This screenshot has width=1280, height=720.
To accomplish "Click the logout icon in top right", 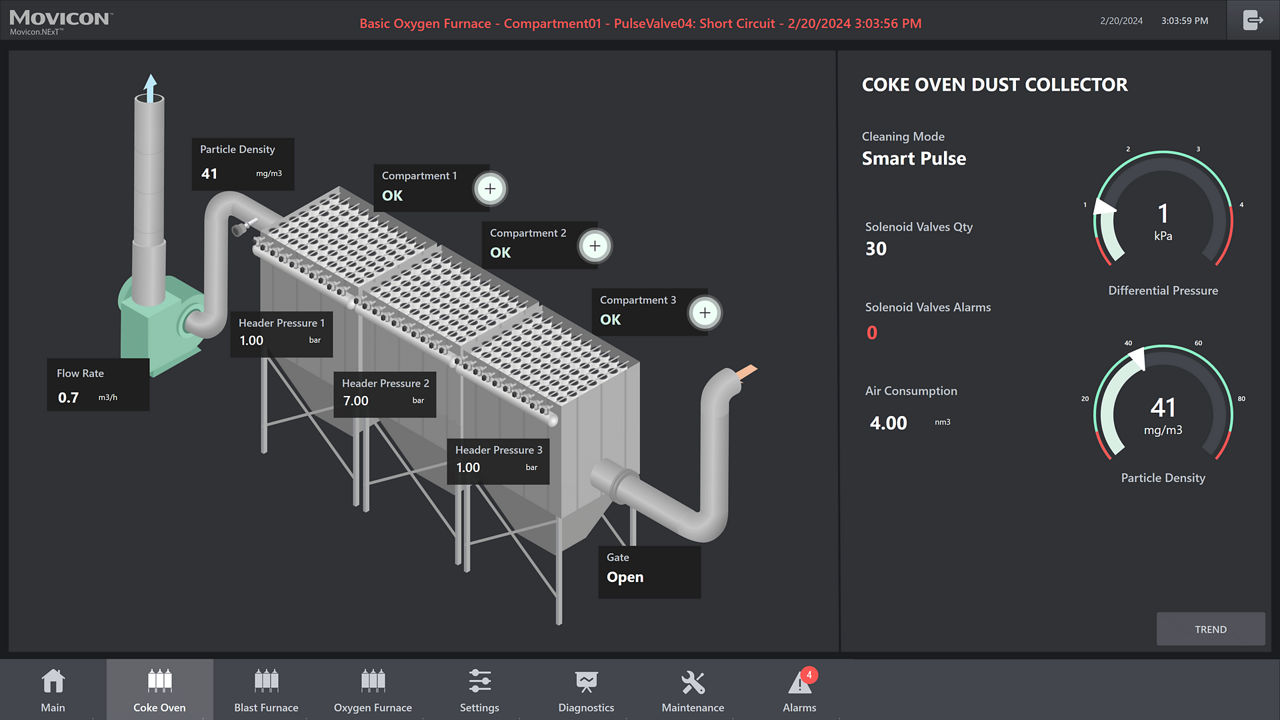I will click(1253, 20).
